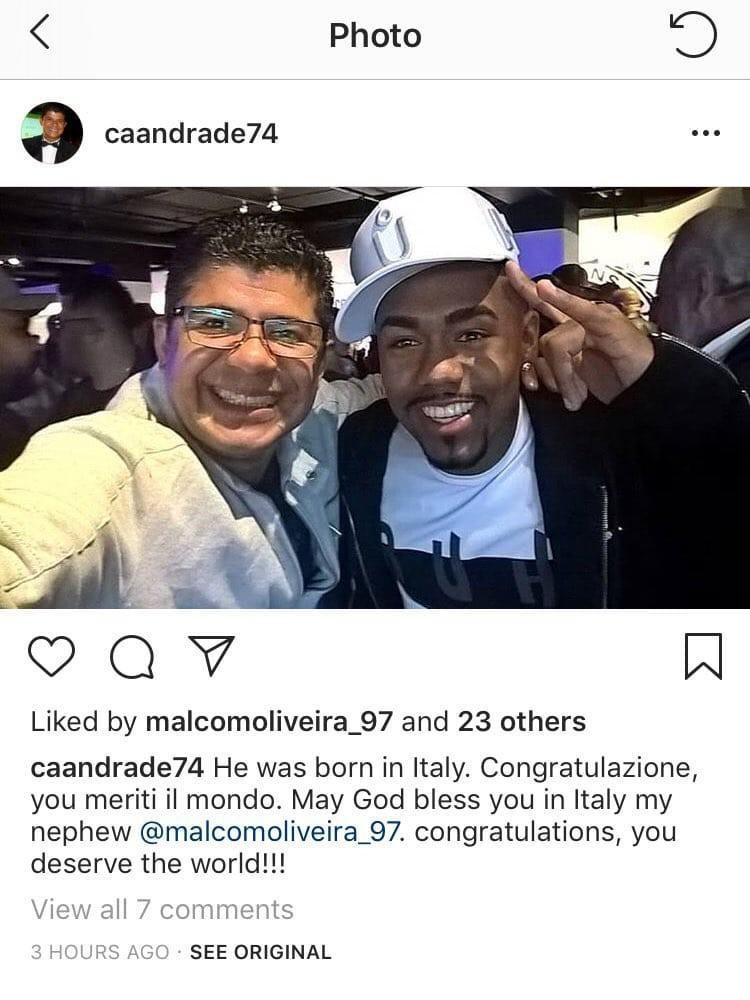Expand 'View all 7 comments'
This screenshot has height=1000, width=750.
coord(162,909)
